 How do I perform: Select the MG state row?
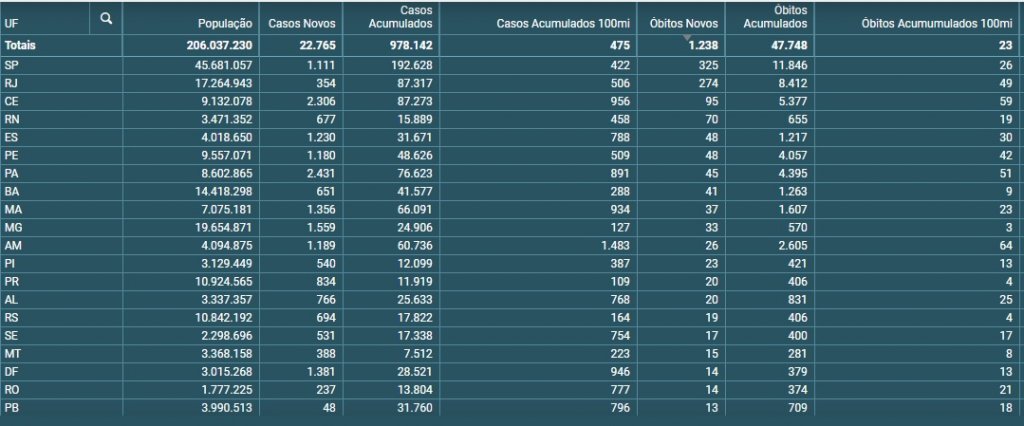[510, 227]
